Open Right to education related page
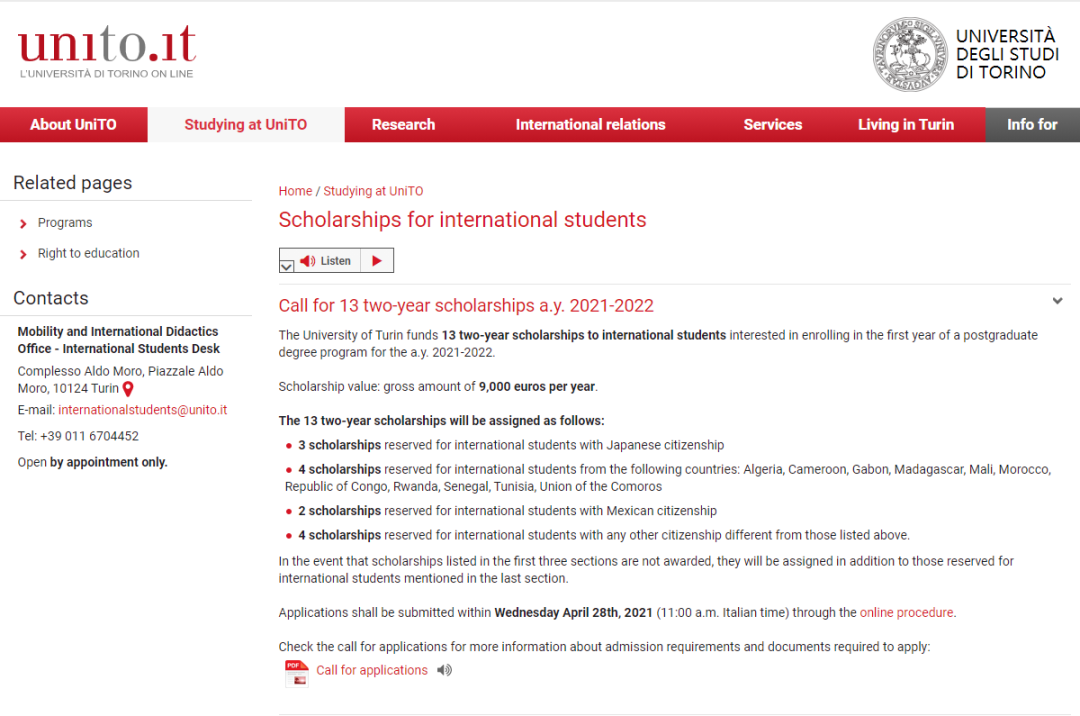The image size is (1080, 716). [x=88, y=253]
